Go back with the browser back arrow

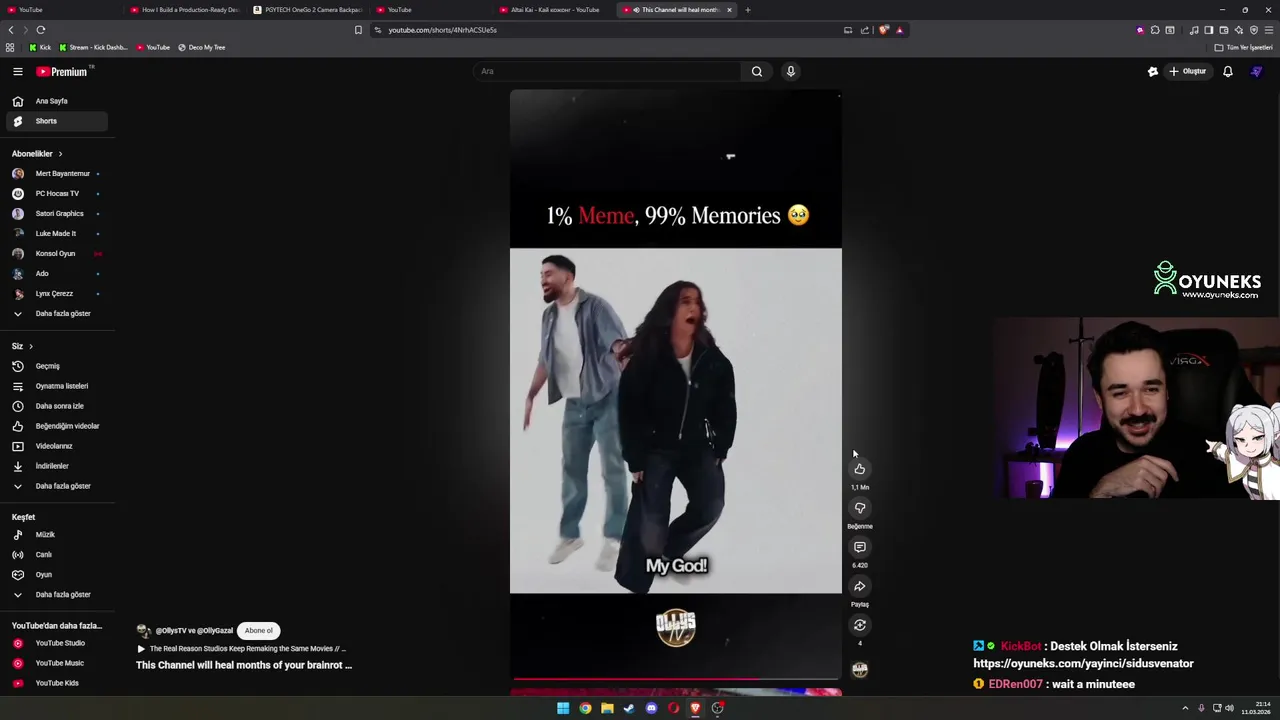click(11, 30)
